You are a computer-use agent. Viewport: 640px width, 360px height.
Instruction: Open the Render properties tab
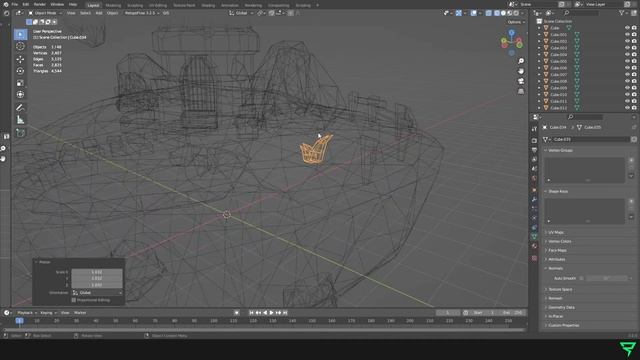534,140
